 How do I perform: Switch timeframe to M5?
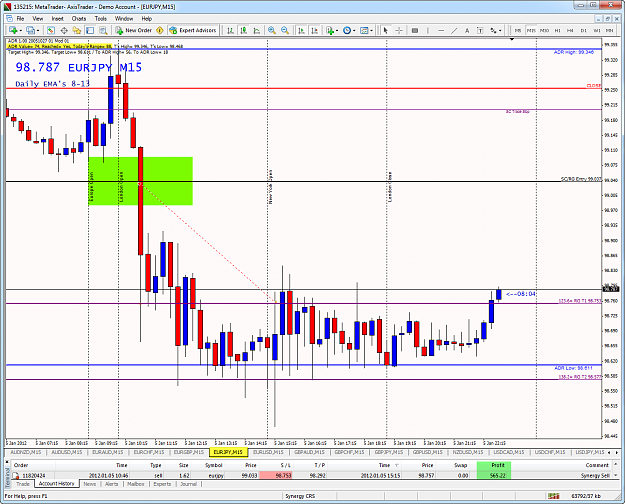pos(518,30)
